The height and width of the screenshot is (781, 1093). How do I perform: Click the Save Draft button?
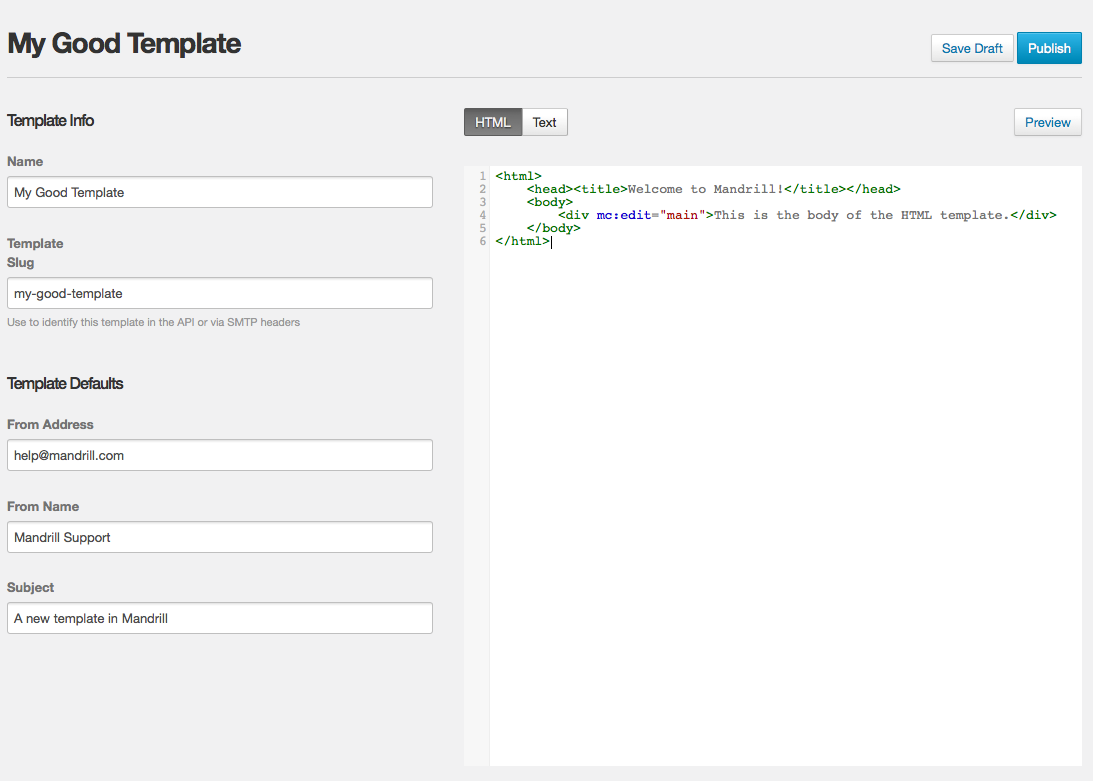tap(972, 48)
